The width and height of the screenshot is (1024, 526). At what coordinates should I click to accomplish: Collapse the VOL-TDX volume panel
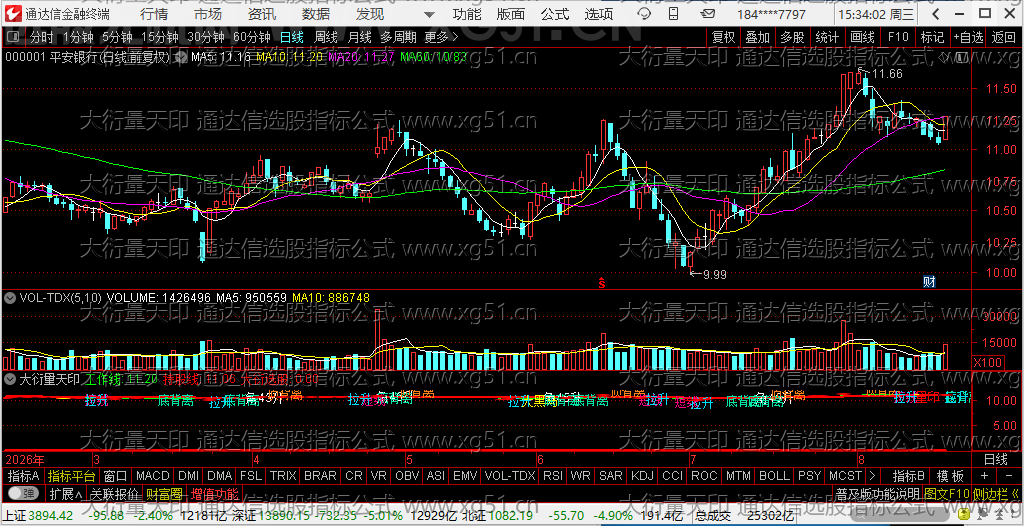point(10,298)
